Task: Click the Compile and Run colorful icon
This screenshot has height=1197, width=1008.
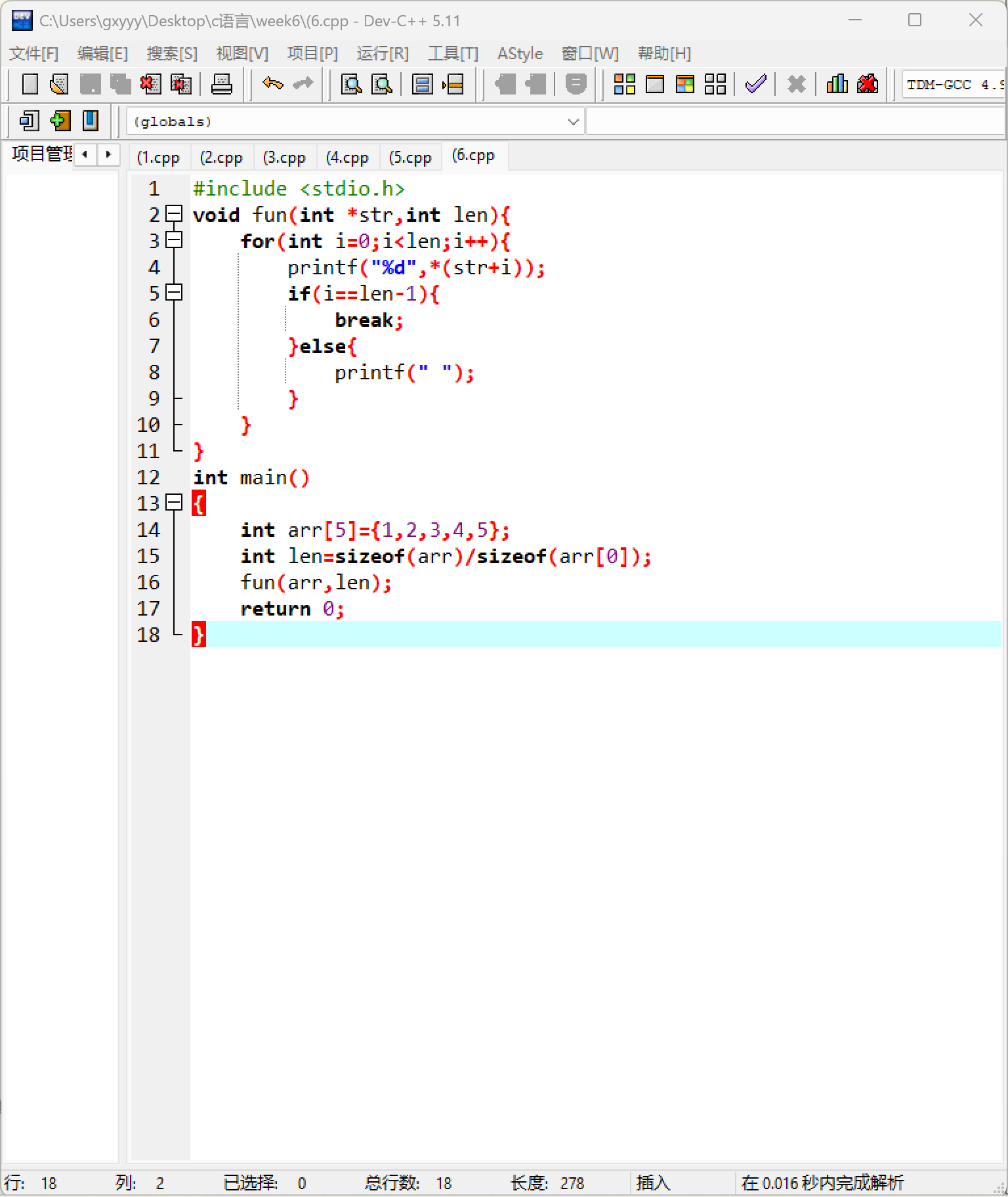Action: click(685, 84)
